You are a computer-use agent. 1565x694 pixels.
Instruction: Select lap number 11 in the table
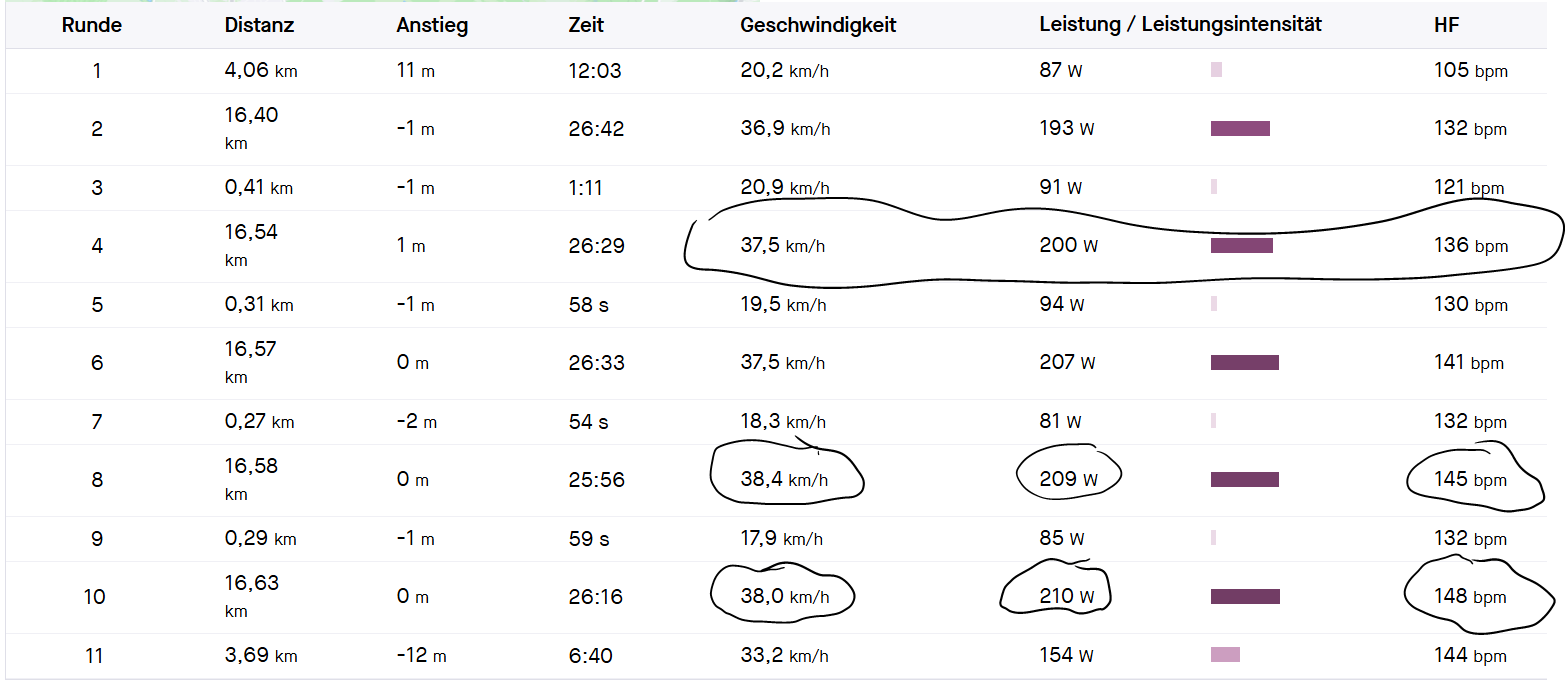pyautogui.click(x=97, y=656)
